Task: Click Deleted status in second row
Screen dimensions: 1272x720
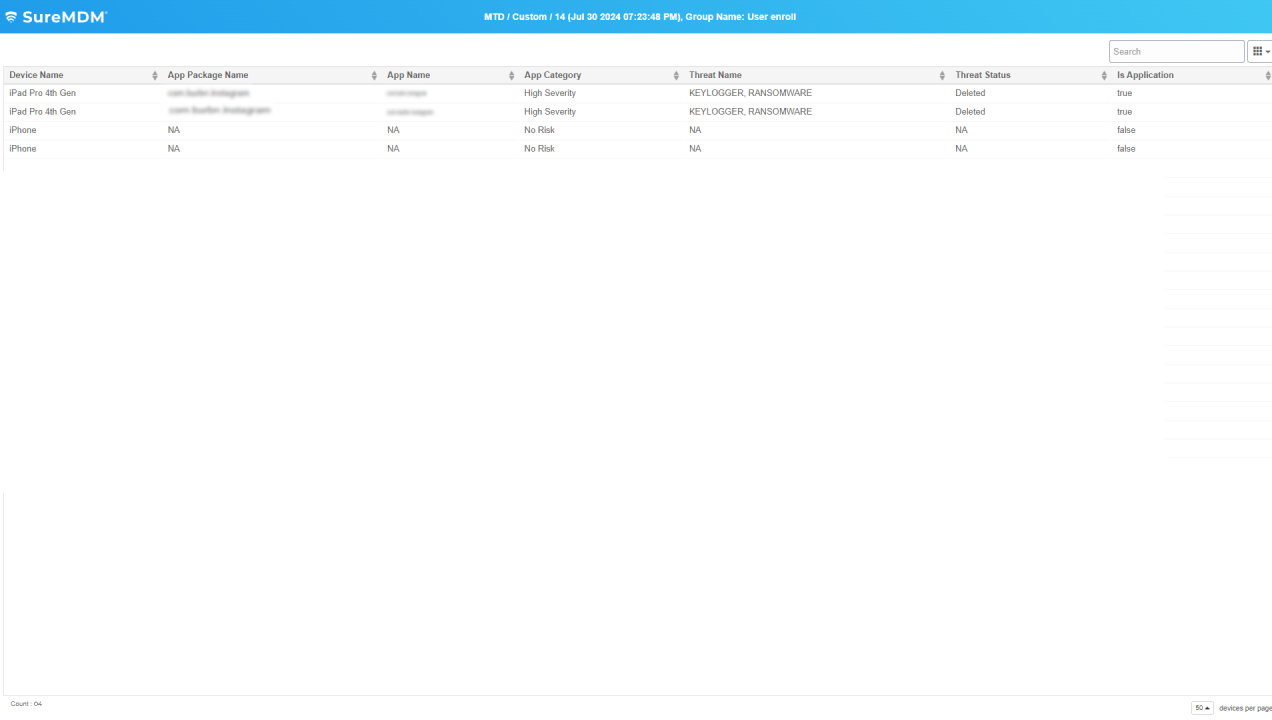Action: tap(970, 112)
